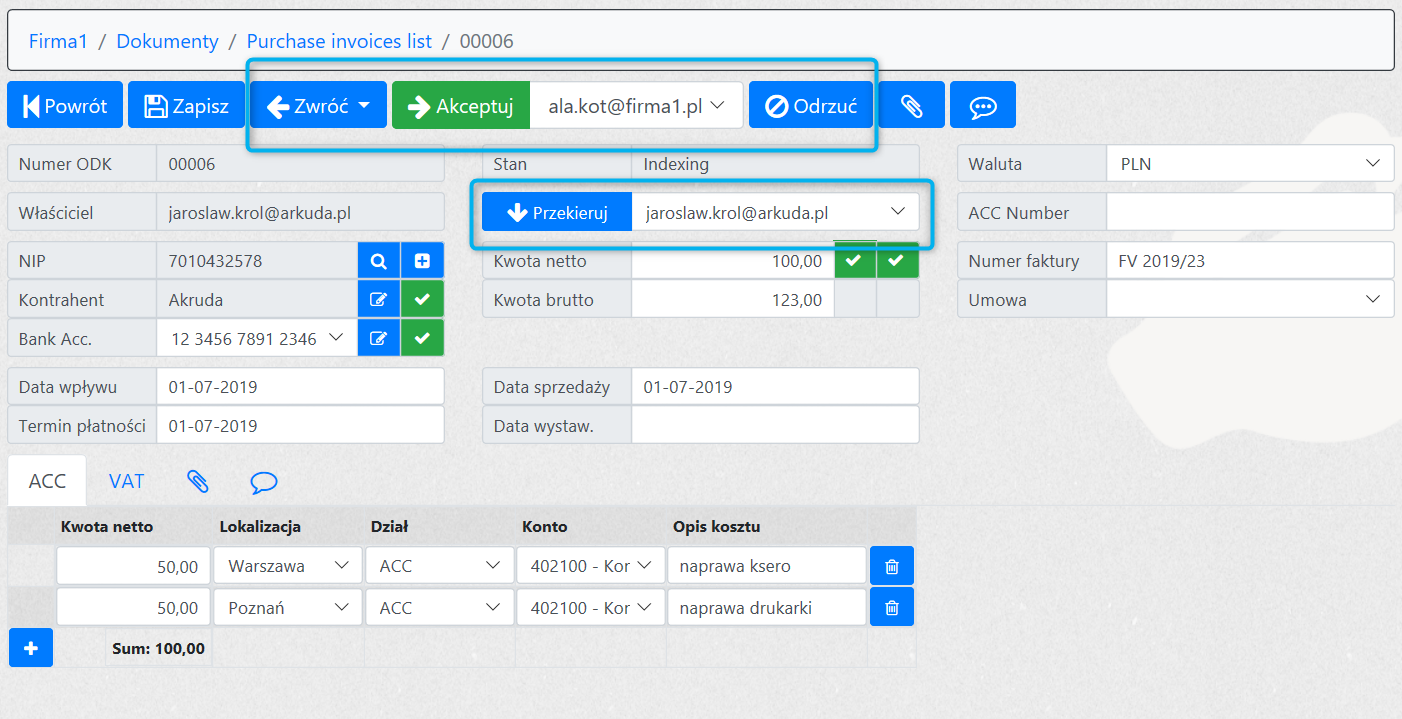Viewport: 1402px width, 719px height.
Task: Open the paperclip attachments tab
Action: pyautogui.click(x=198, y=481)
